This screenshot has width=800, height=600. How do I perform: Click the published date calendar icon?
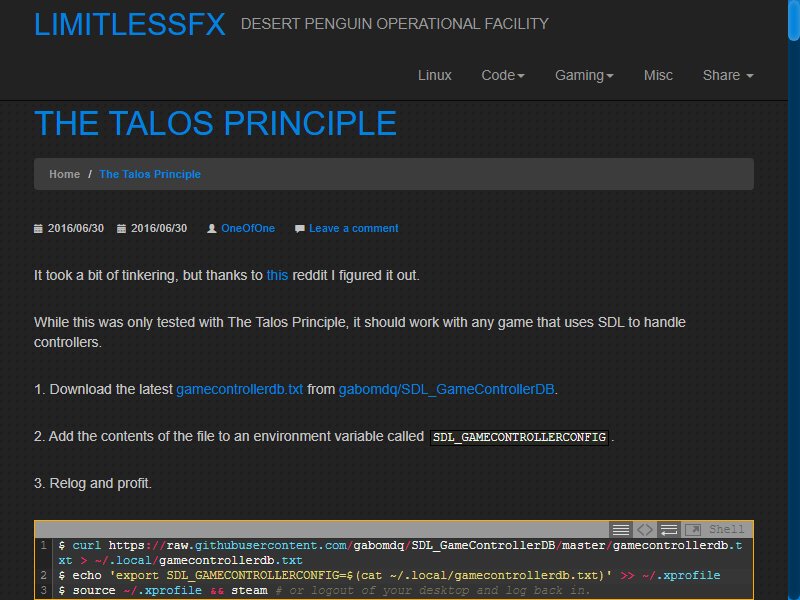pyautogui.click(x=38, y=229)
